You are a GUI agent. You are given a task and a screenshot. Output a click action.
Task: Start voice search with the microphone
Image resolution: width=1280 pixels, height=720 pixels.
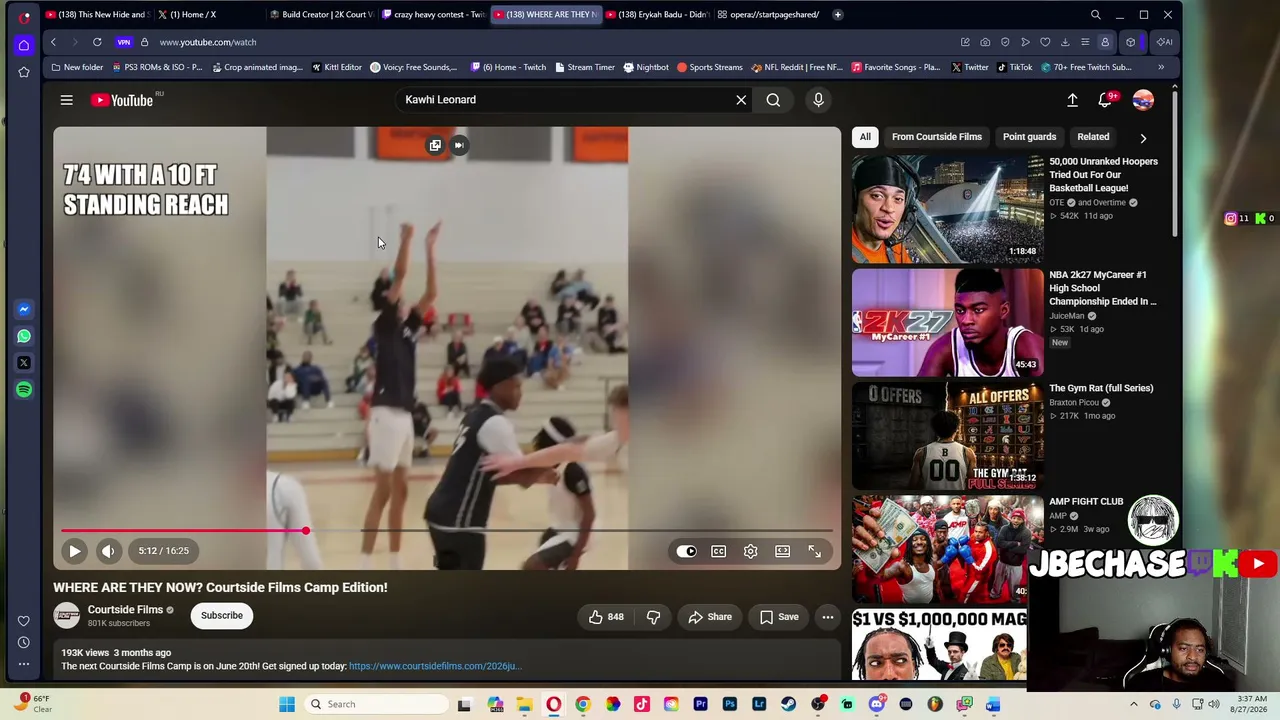(818, 100)
